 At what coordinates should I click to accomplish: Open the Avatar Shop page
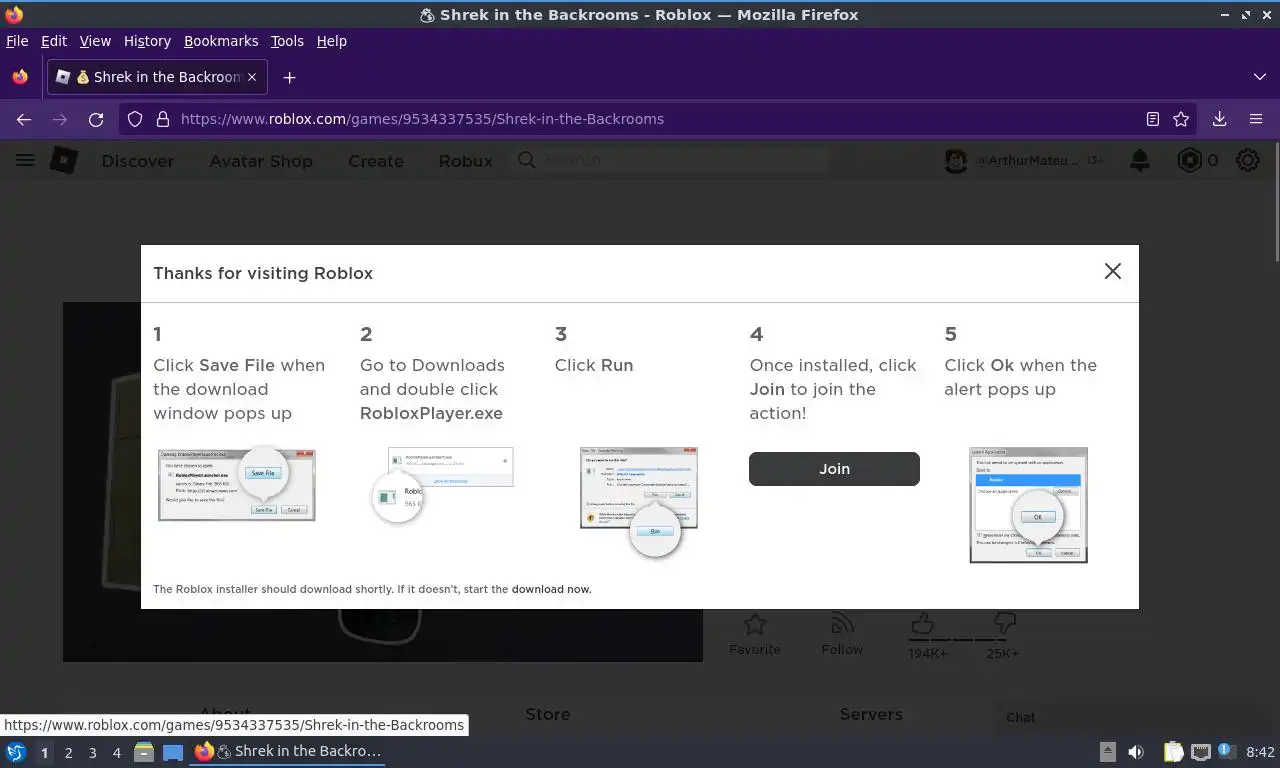point(261,161)
